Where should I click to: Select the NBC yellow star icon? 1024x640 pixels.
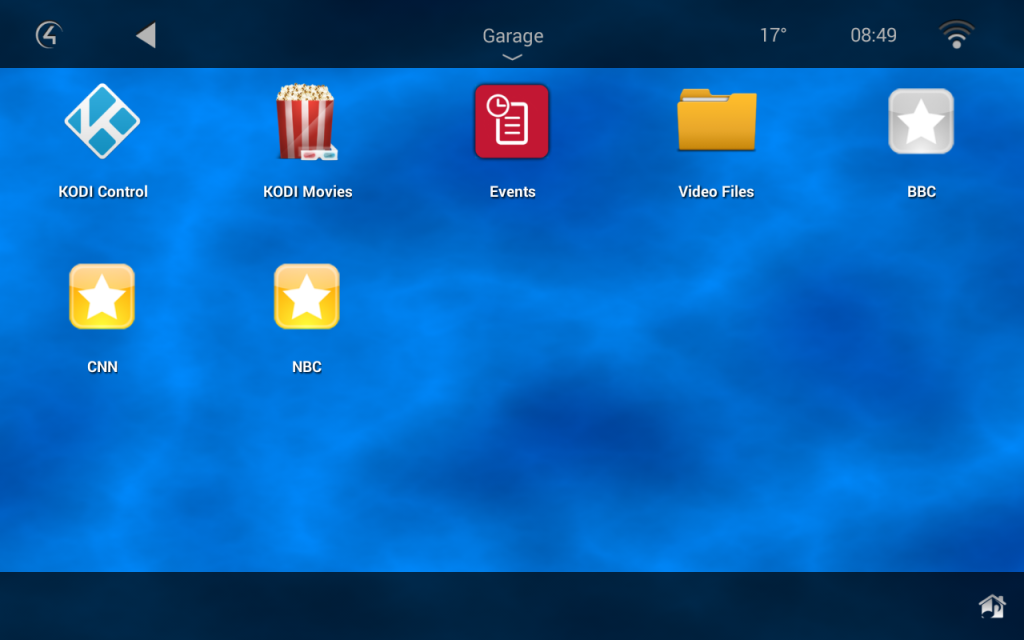[x=306, y=296]
